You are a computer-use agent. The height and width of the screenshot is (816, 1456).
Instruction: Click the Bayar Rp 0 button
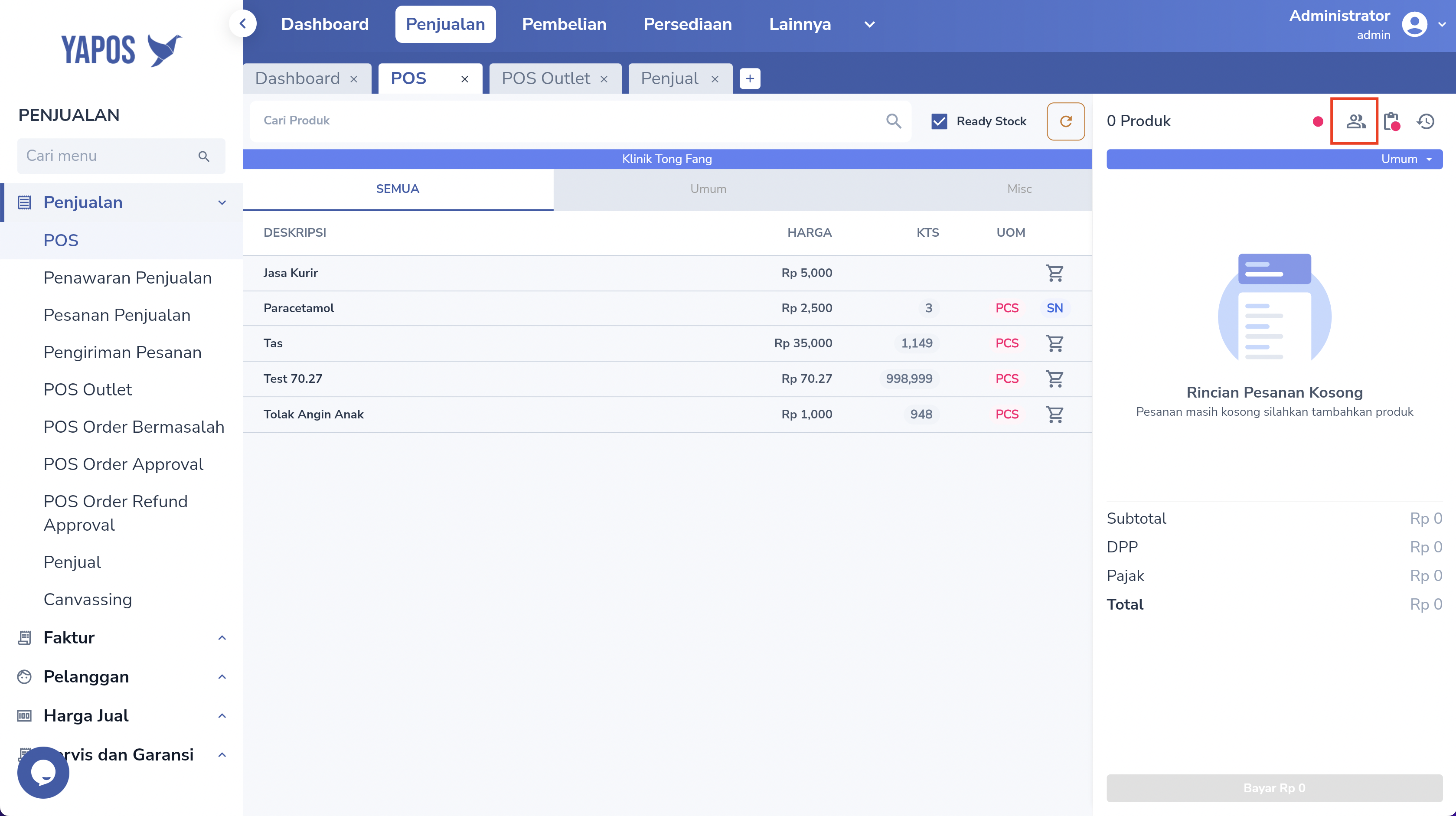[1274, 788]
